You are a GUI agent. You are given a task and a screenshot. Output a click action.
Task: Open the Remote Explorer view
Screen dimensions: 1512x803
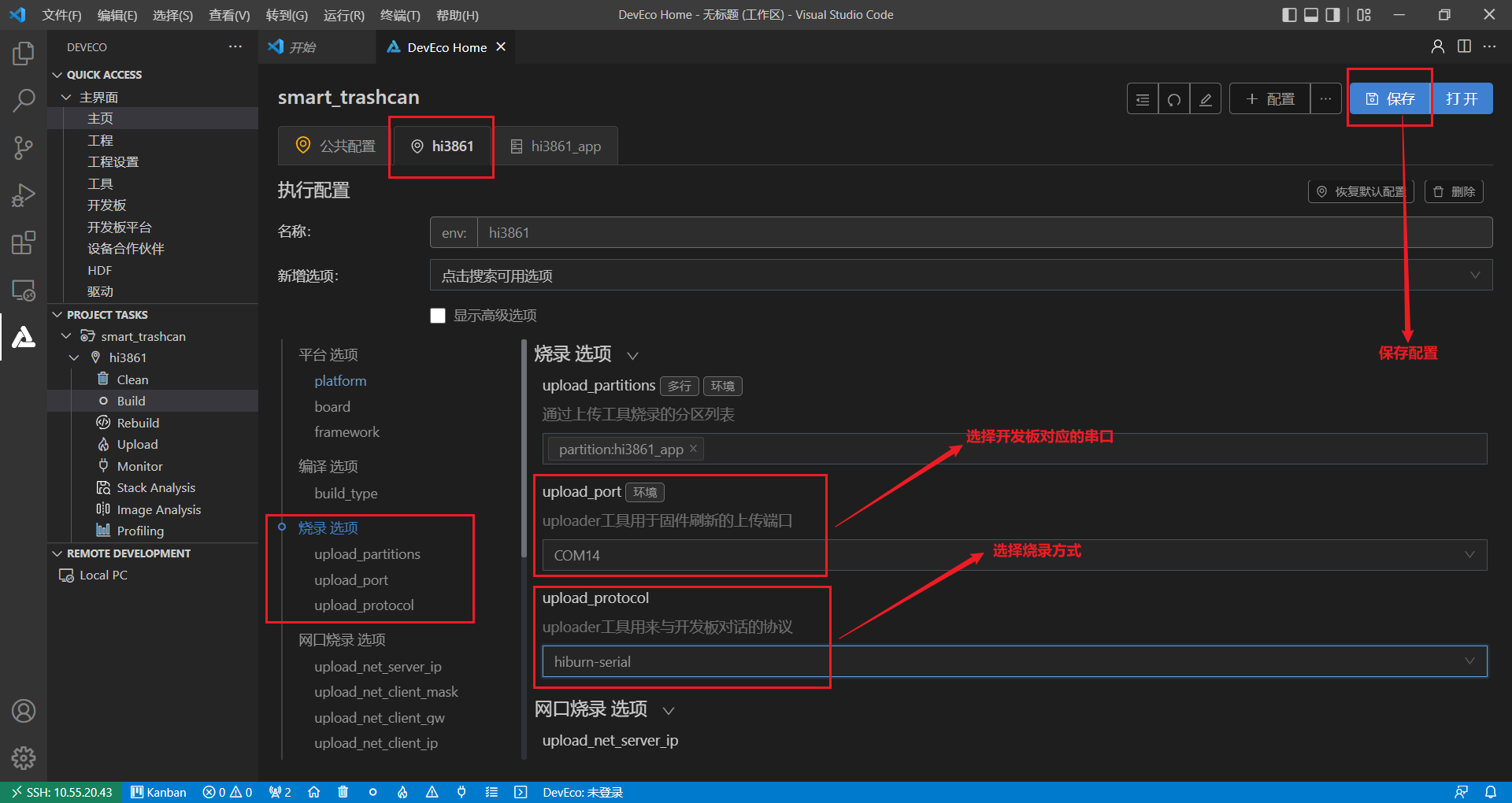(24, 290)
